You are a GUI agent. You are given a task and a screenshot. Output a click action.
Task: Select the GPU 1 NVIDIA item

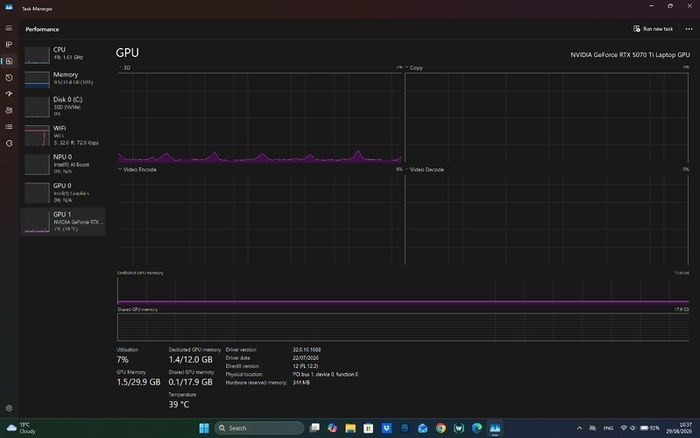[63, 221]
